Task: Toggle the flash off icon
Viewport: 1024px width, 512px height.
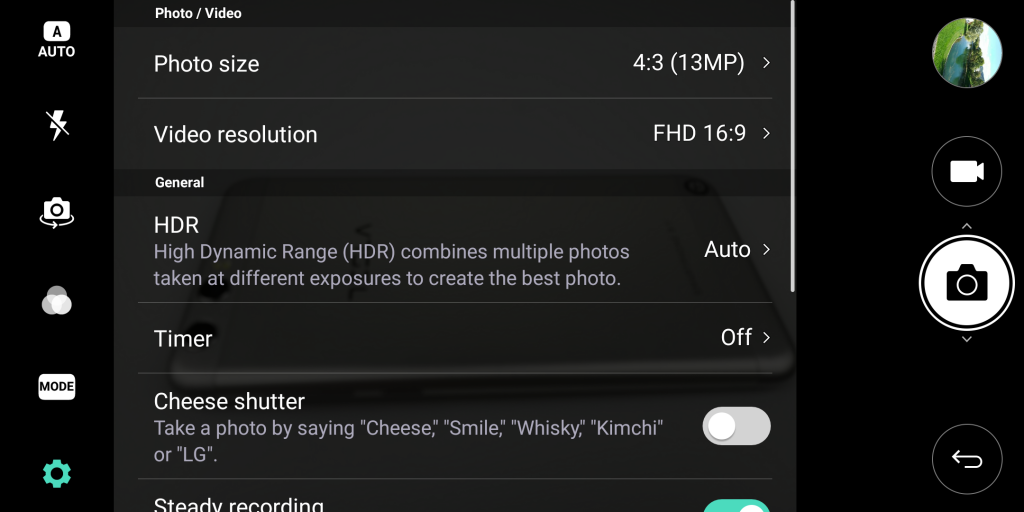Action: [x=57, y=125]
